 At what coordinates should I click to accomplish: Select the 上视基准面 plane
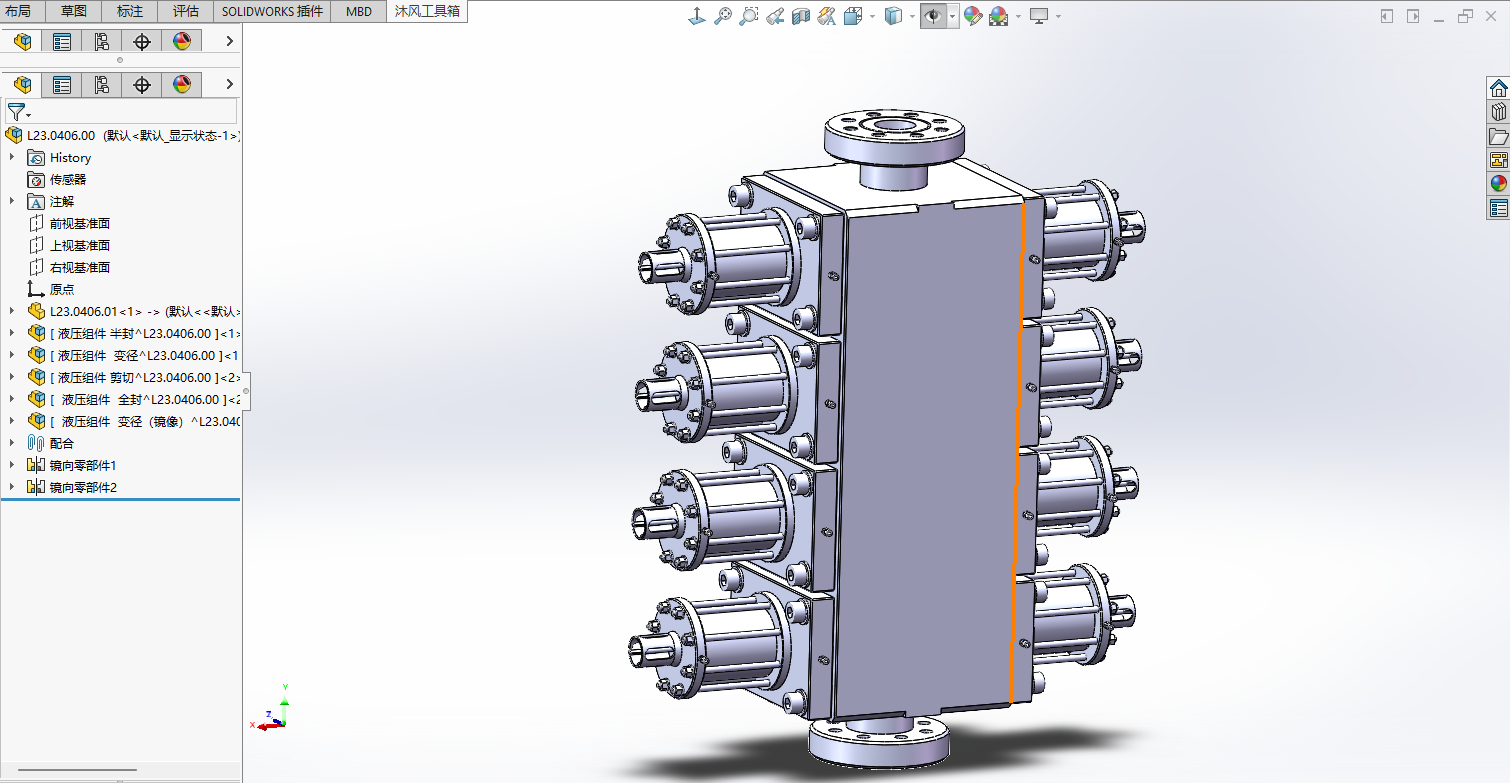point(80,245)
